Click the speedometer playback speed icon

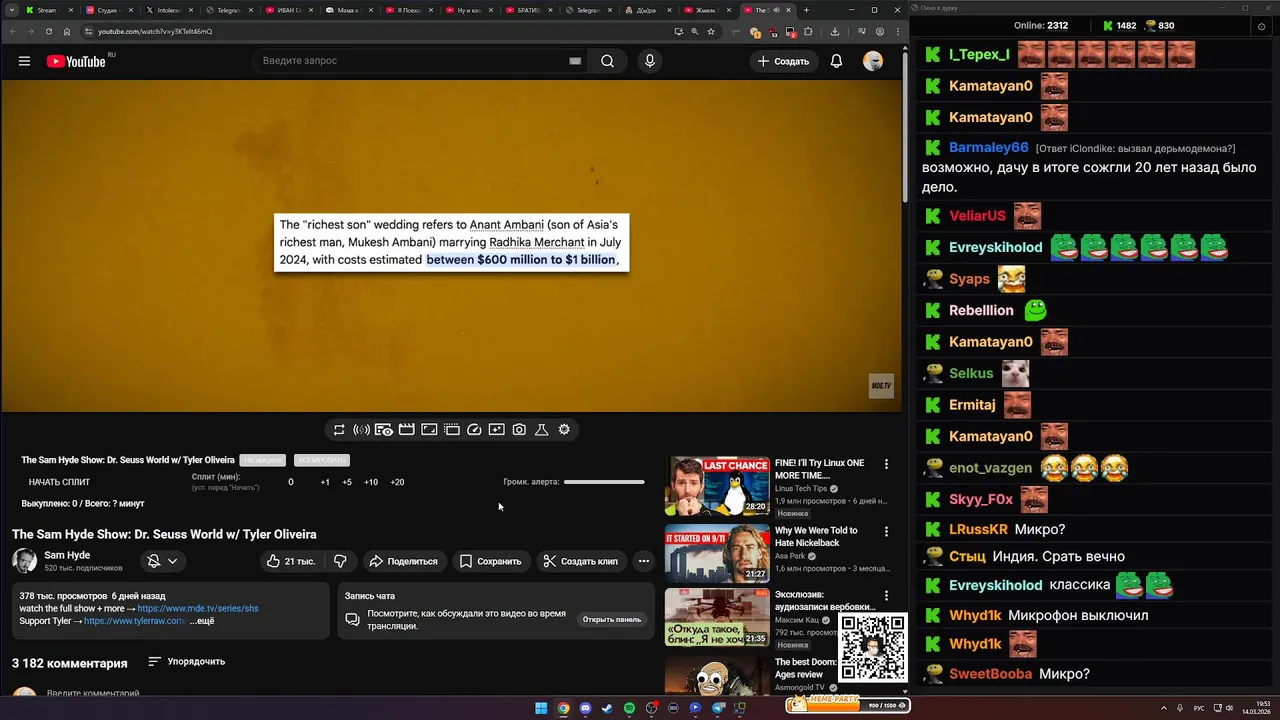474,429
